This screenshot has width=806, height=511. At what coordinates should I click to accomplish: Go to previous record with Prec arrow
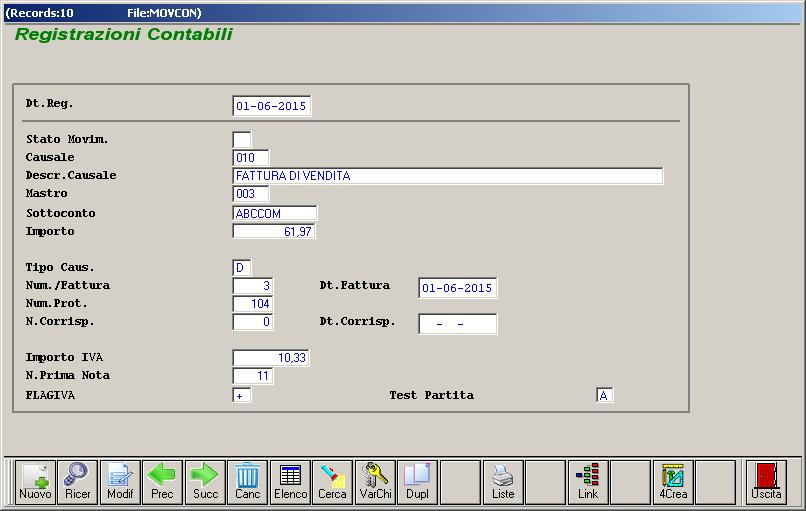pyautogui.click(x=162, y=482)
